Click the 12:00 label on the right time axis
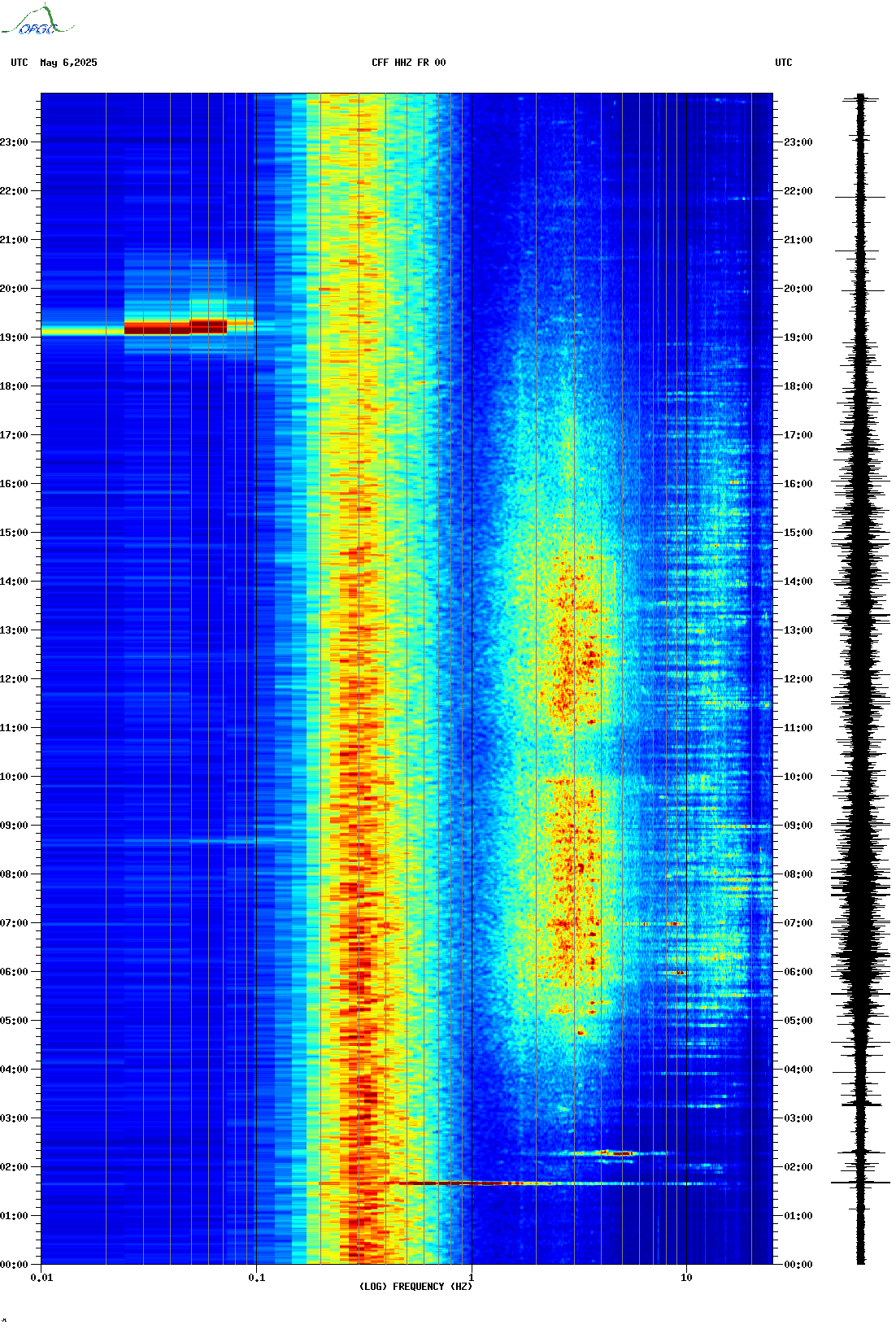 point(798,679)
